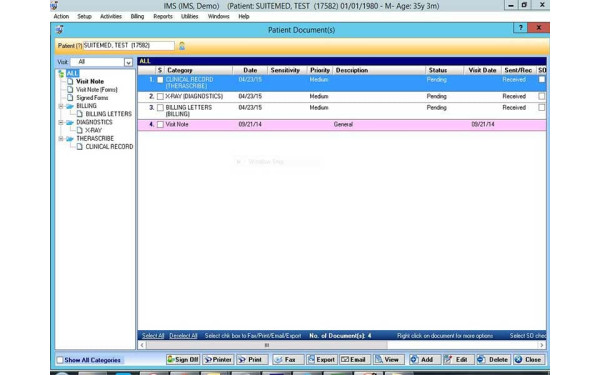The height and width of the screenshot is (375, 600).
Task: Tick the select checkbox for BILLING LETTERS row
Action: [160, 108]
